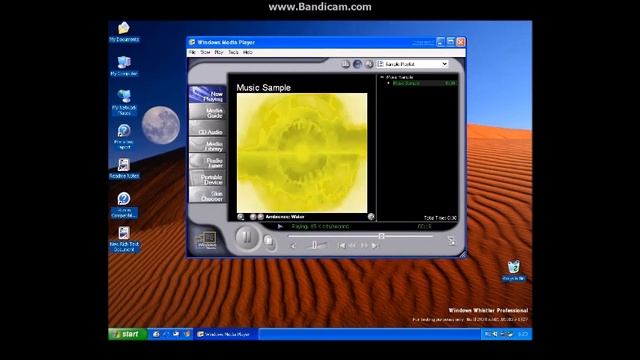Viewport: 640px width, 360px height.
Task: Click the taskbar clock
Action: 522,334
